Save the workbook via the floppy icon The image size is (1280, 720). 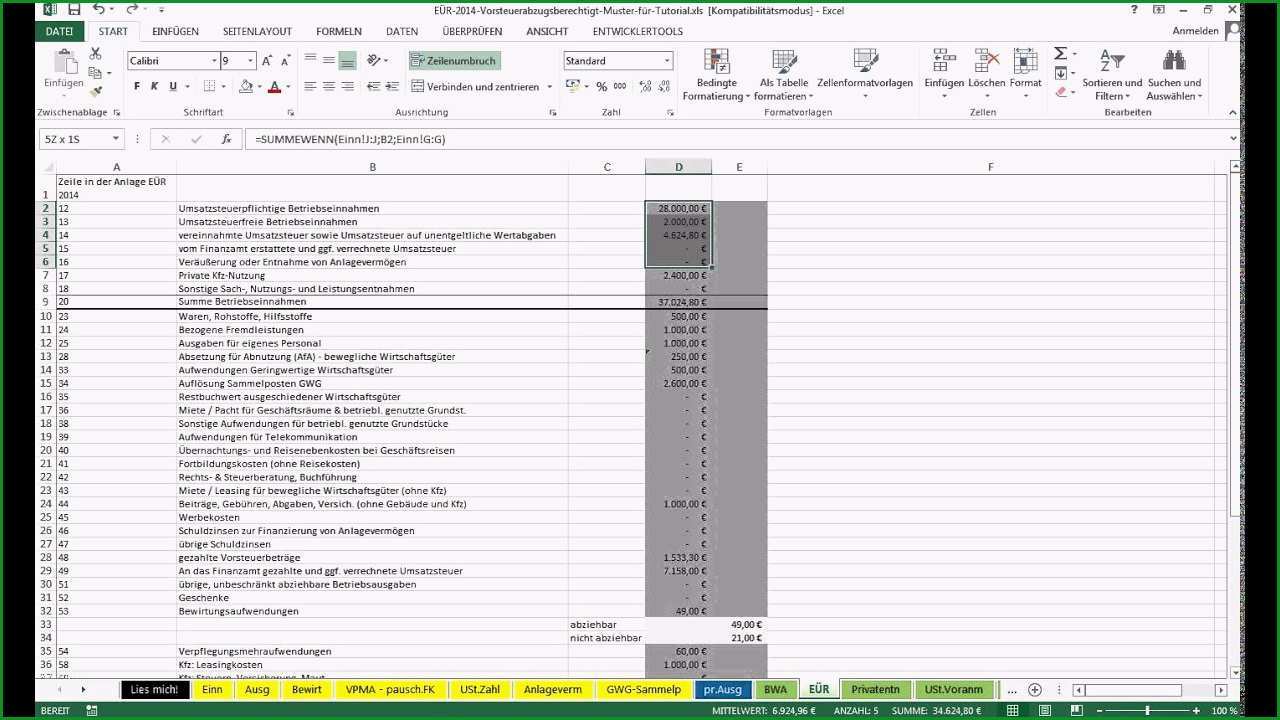pyautogui.click(x=72, y=9)
